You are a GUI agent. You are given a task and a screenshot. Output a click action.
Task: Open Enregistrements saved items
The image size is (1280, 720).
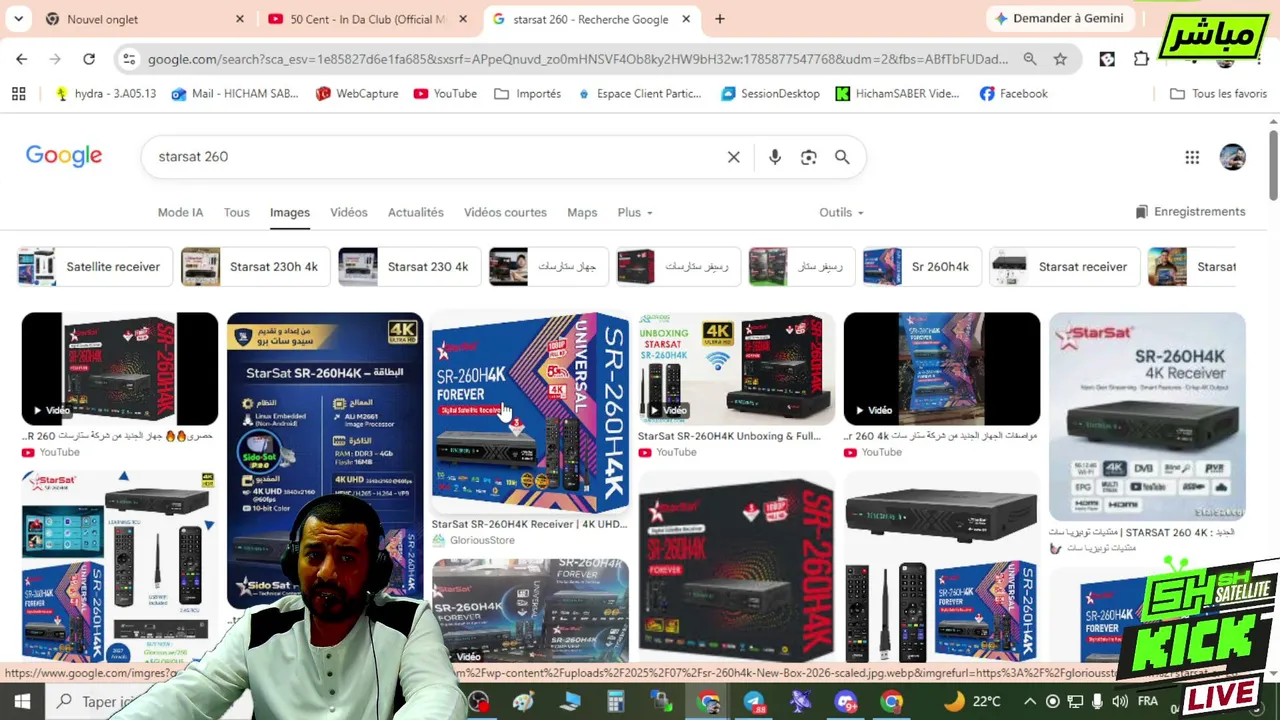(x=1190, y=212)
